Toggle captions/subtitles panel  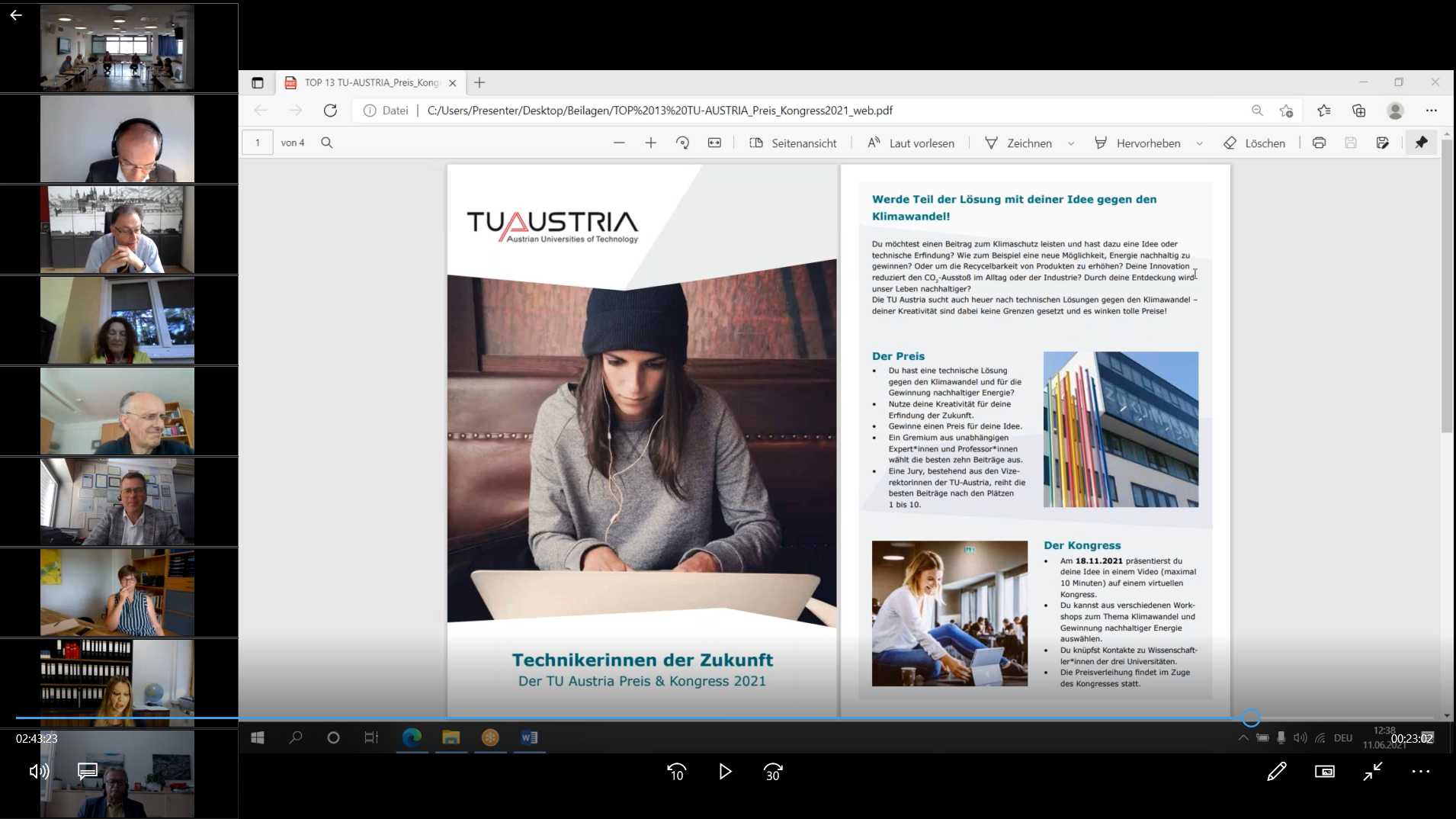(88, 772)
